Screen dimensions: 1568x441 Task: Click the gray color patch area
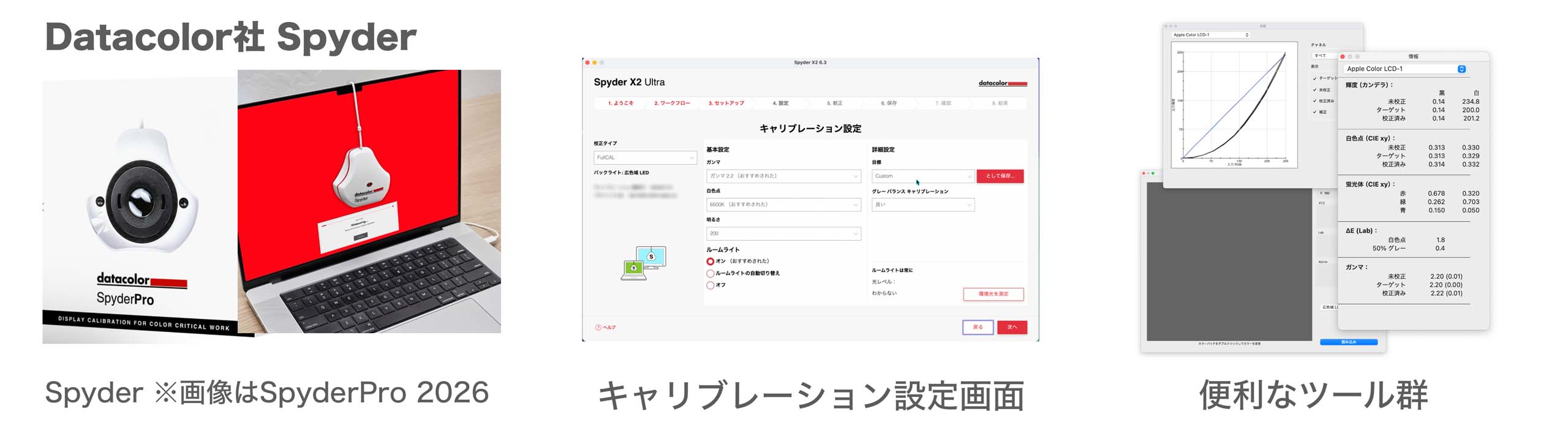click(x=1229, y=262)
